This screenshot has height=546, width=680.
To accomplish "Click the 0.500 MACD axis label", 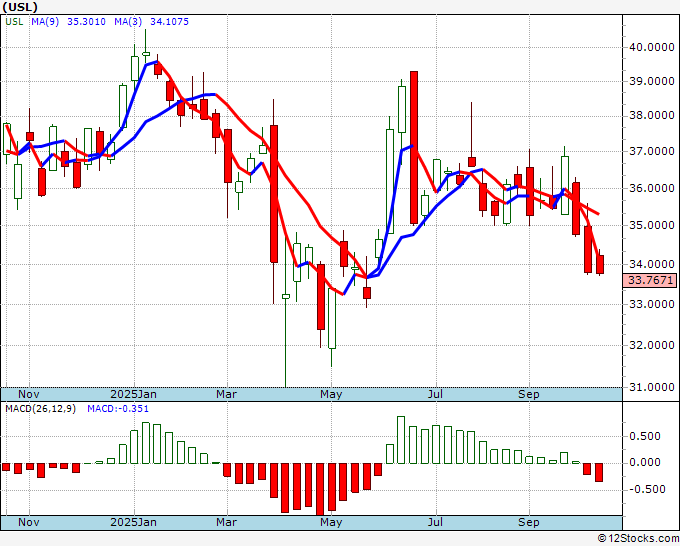I will pos(645,436).
